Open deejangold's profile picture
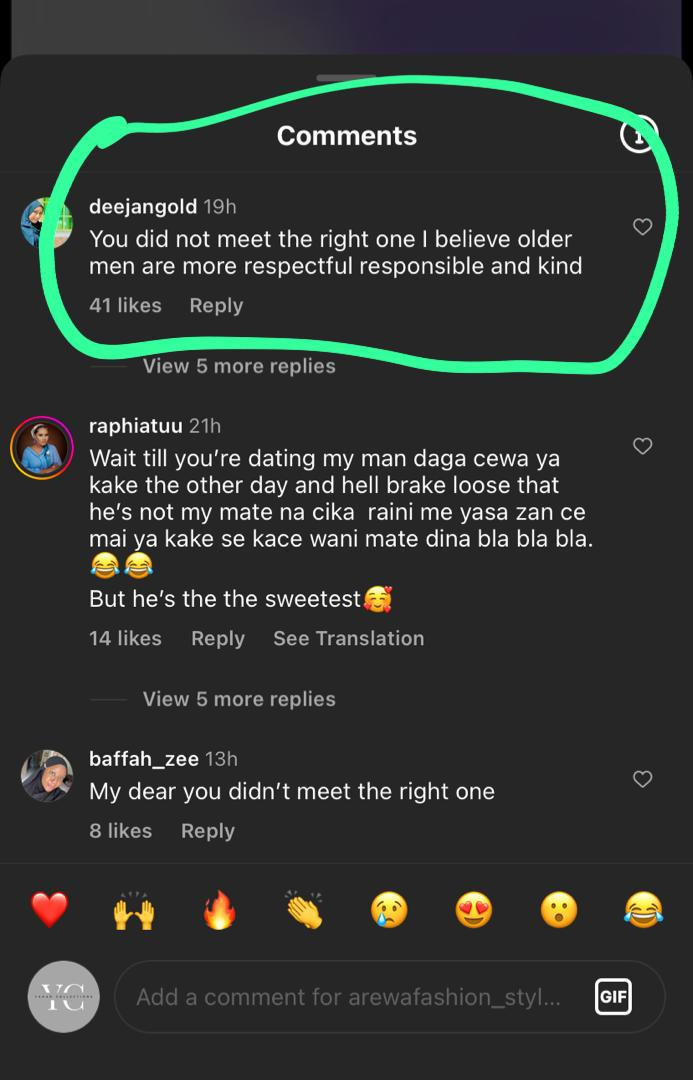This screenshot has height=1080, width=693. pos(46,223)
